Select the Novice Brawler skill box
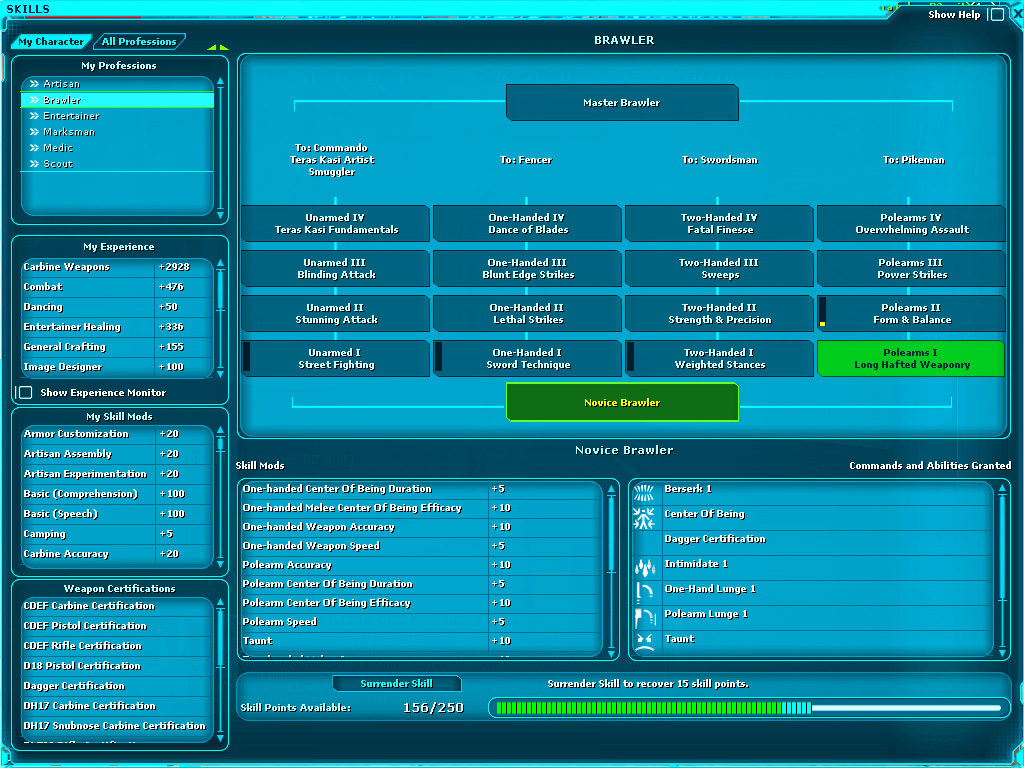 coord(622,402)
